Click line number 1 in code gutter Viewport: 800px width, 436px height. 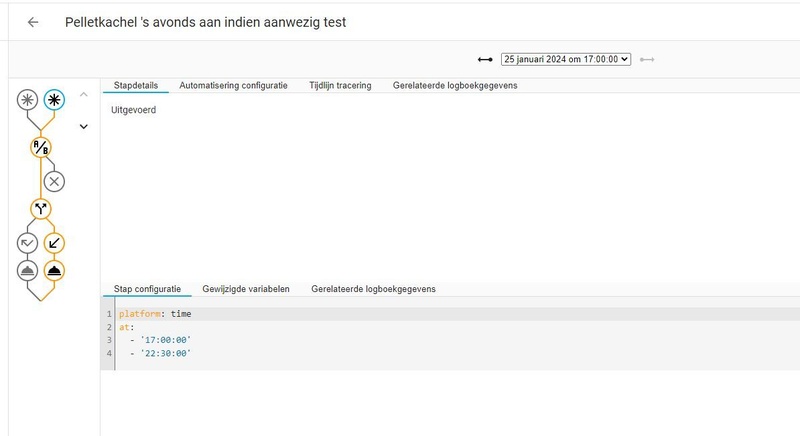coord(109,314)
